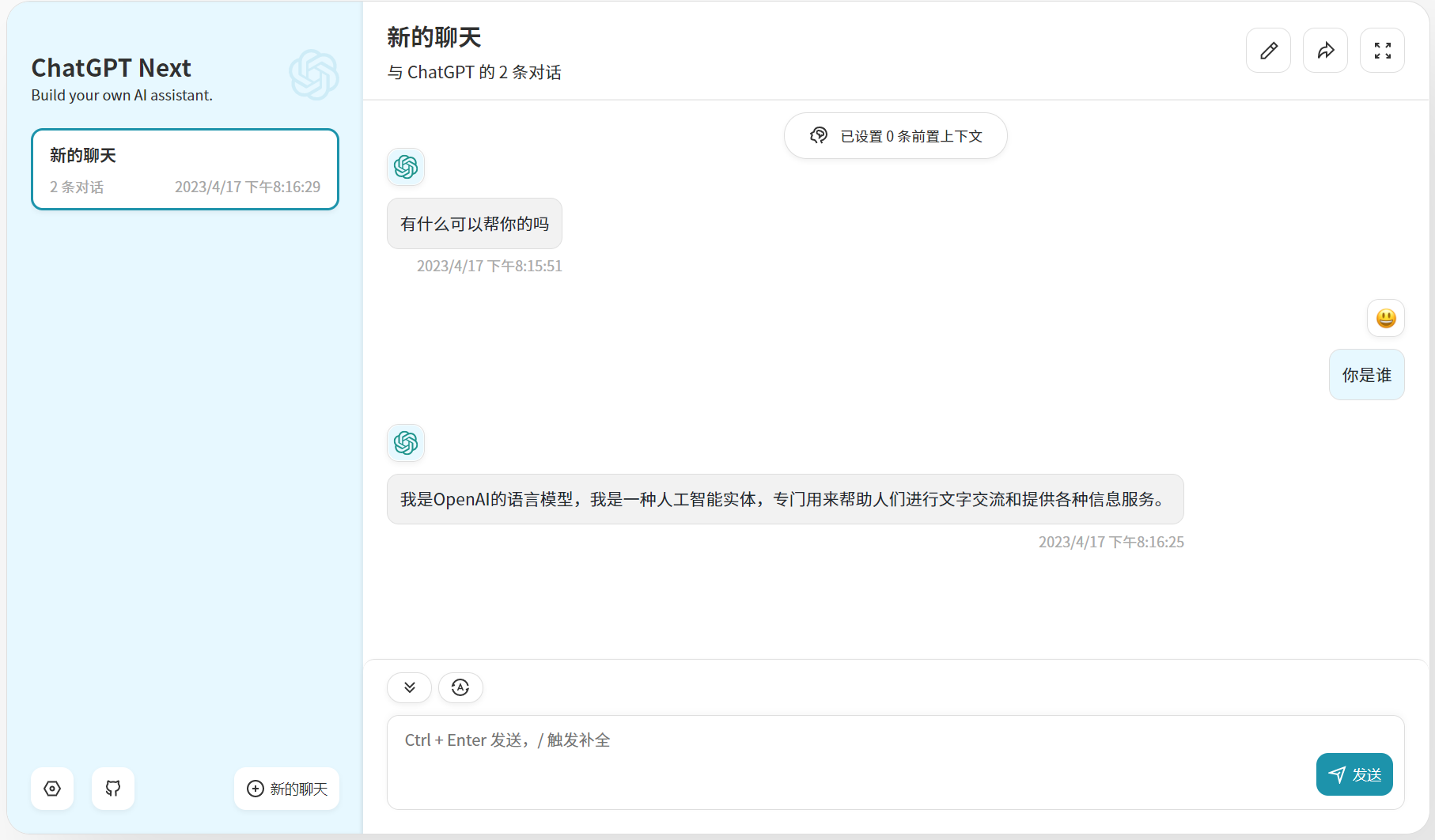This screenshot has width=1435, height=840.
Task: Click the timestamp 2023/4/17 下午8:16:25
Action: [x=1111, y=542]
